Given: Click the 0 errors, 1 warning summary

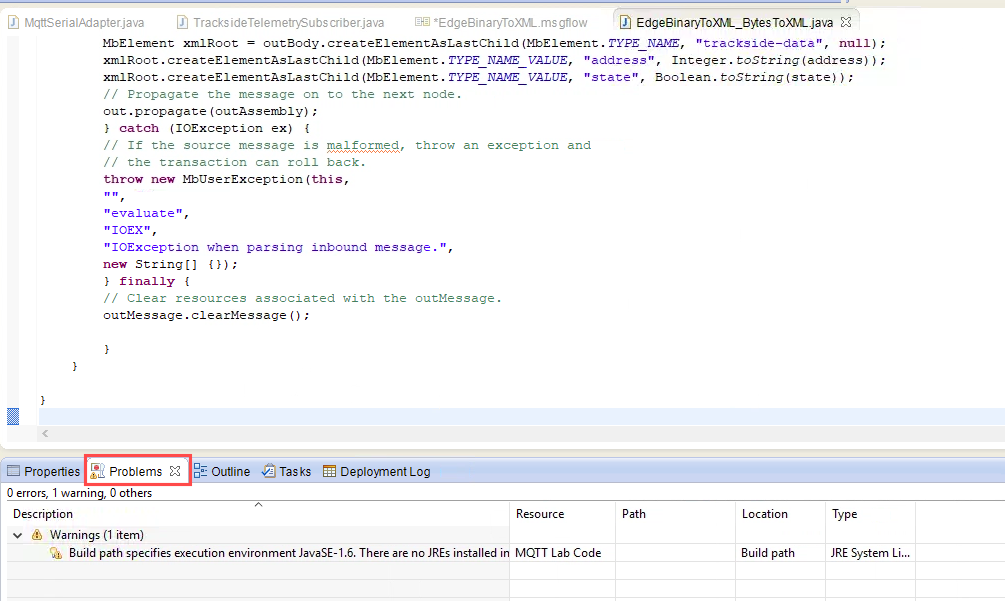Looking at the screenshot, I should point(79,493).
